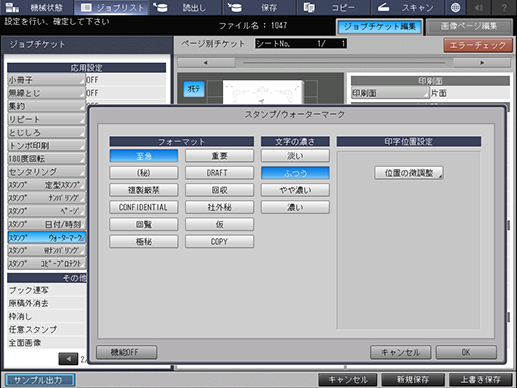Select the 画像ページ編集 tab
Image resolution: width=517 pixels, height=388 pixels.
tap(469, 27)
